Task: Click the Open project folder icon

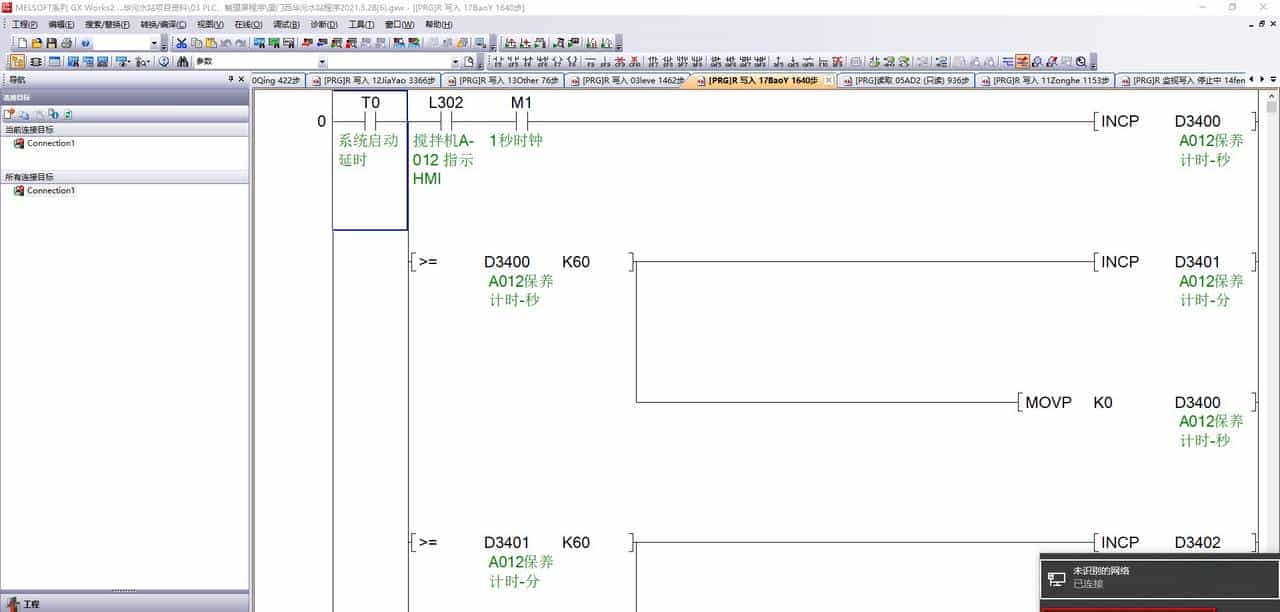Action: tap(37, 43)
